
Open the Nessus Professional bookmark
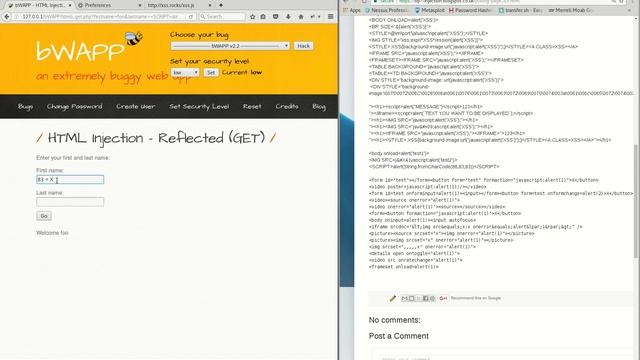pos(387,10)
